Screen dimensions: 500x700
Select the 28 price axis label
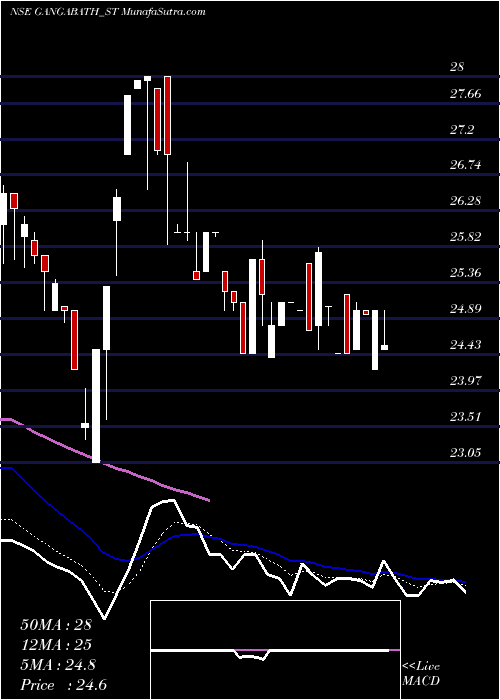[x=457, y=67]
